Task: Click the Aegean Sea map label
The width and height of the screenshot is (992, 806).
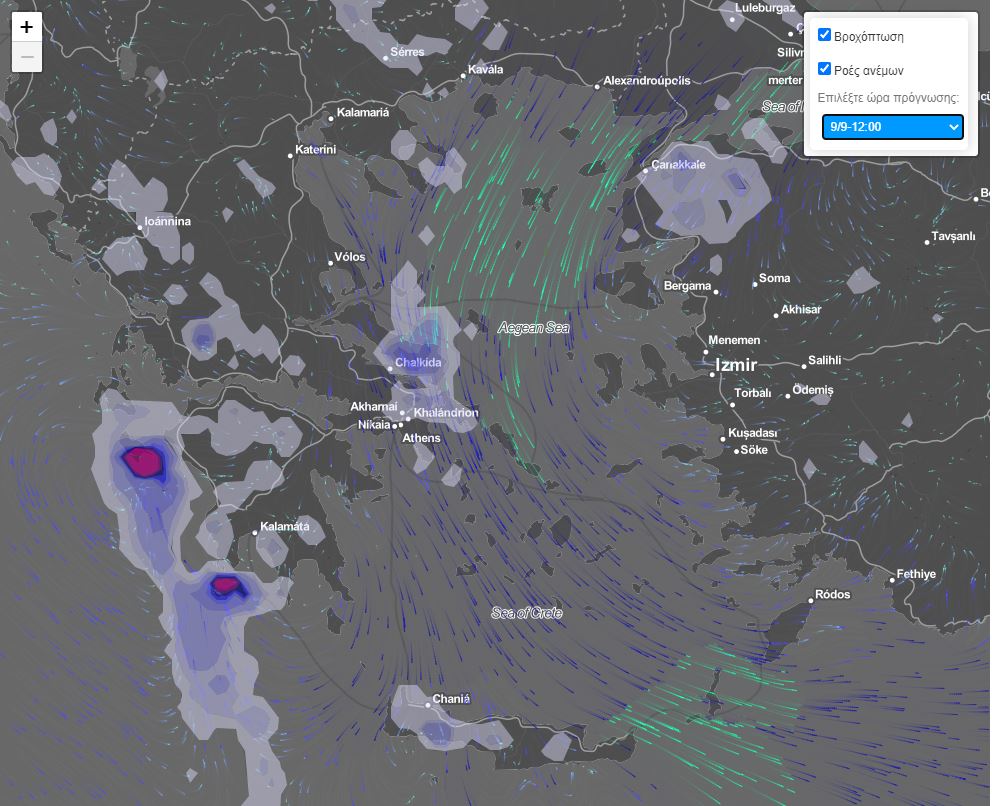Action: point(533,327)
